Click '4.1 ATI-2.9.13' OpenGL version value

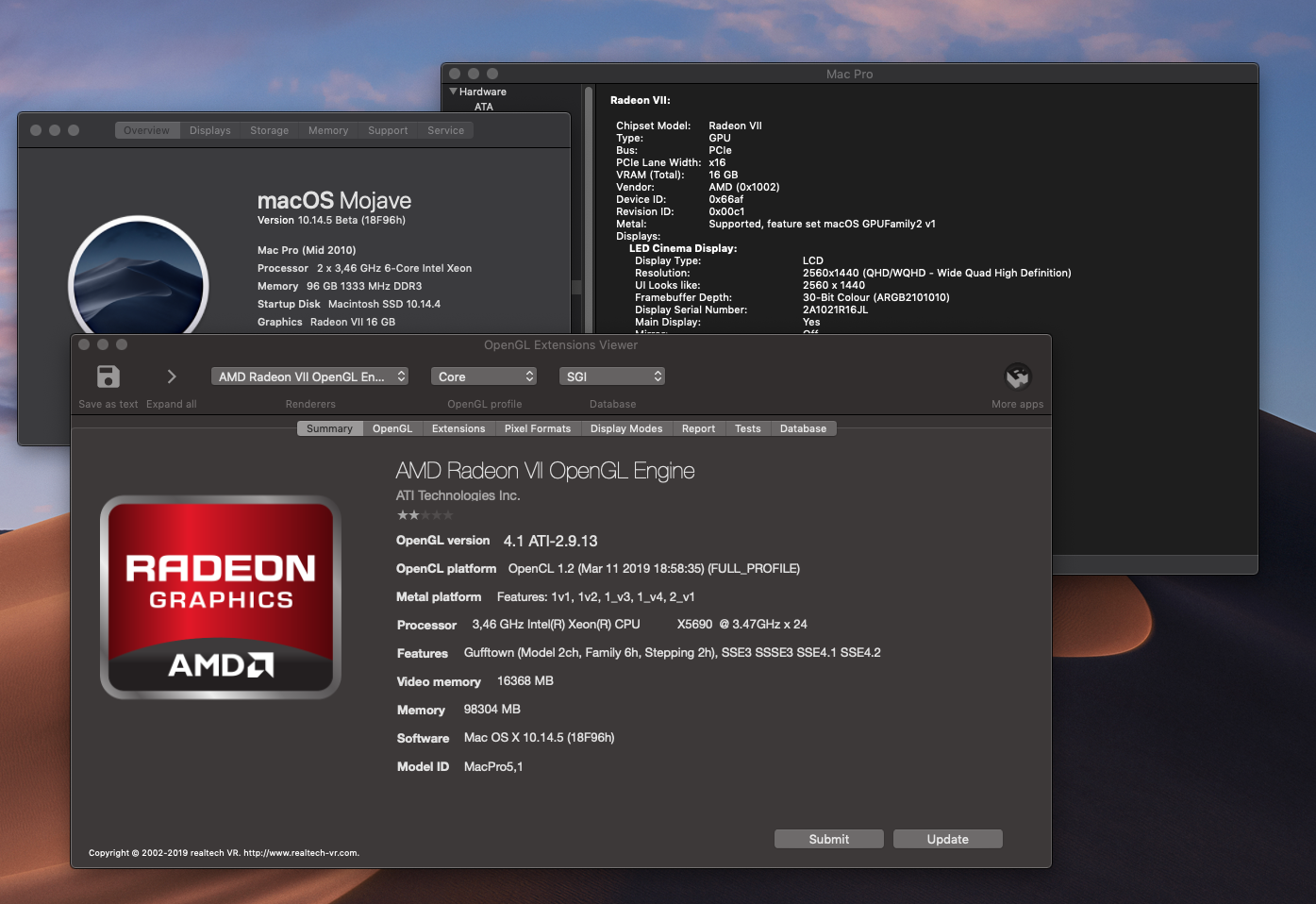550,541
